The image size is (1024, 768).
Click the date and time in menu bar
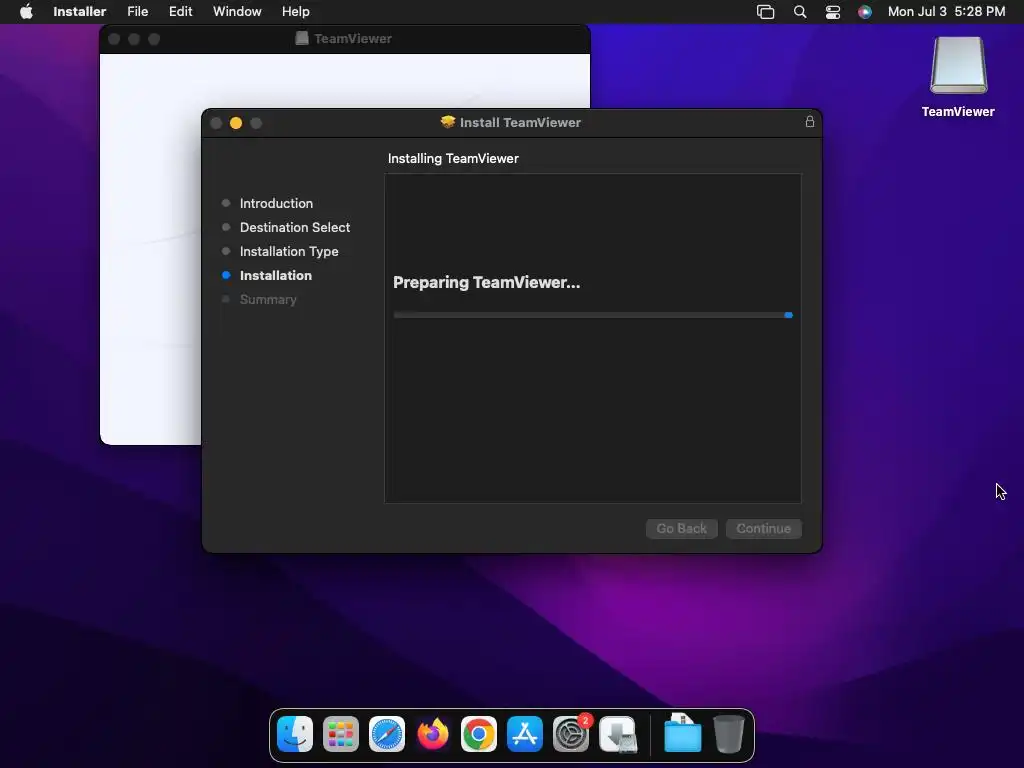(x=946, y=12)
